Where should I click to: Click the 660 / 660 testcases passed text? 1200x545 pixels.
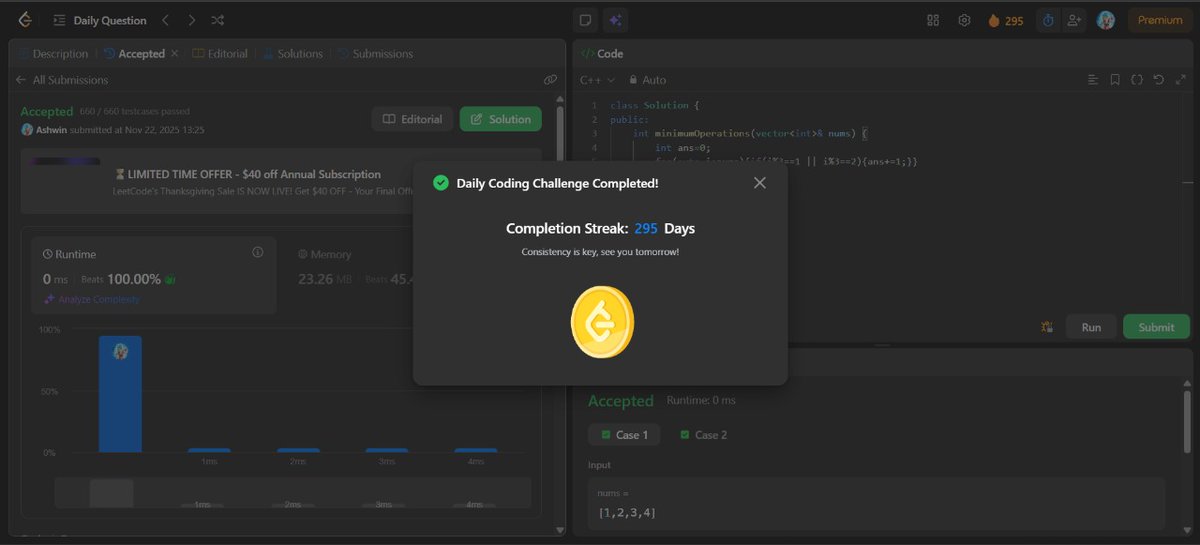pyautogui.click(x=135, y=111)
